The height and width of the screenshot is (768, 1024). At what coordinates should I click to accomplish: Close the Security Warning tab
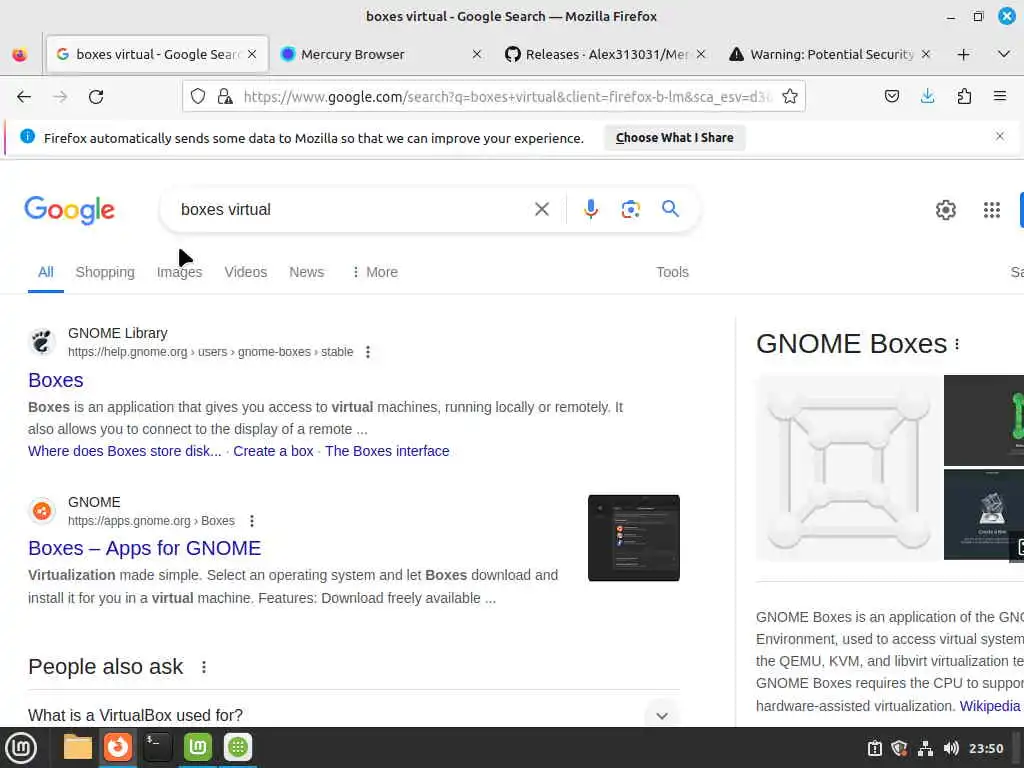(x=925, y=54)
